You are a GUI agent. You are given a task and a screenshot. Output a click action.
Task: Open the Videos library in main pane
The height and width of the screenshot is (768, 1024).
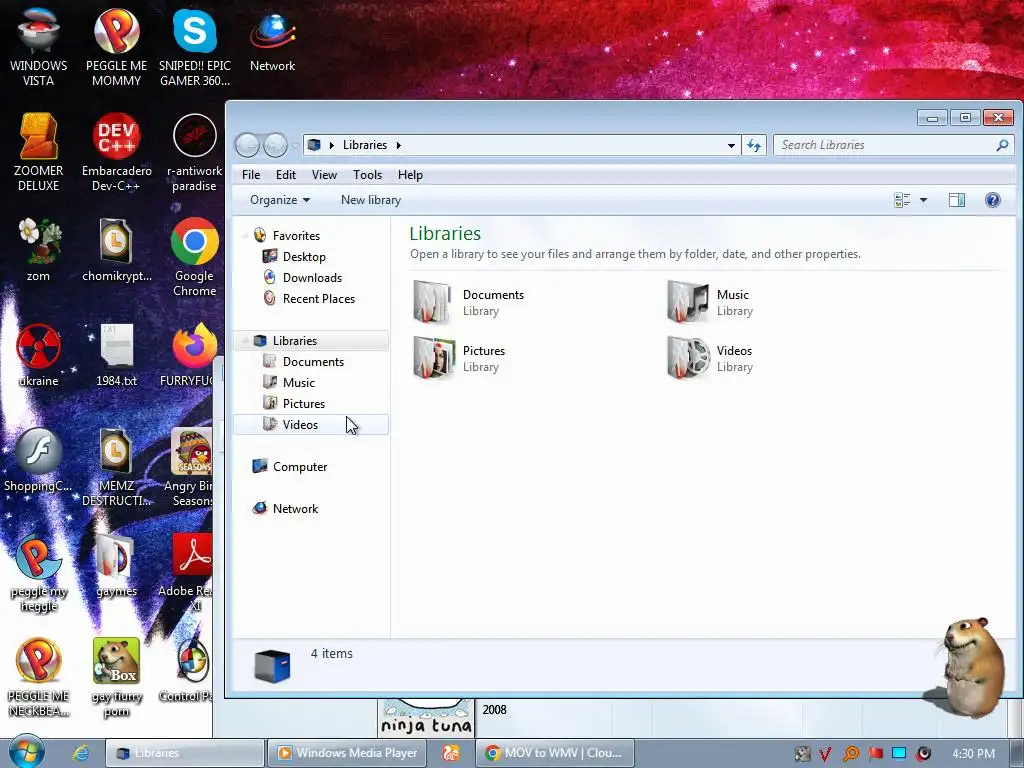point(711,358)
